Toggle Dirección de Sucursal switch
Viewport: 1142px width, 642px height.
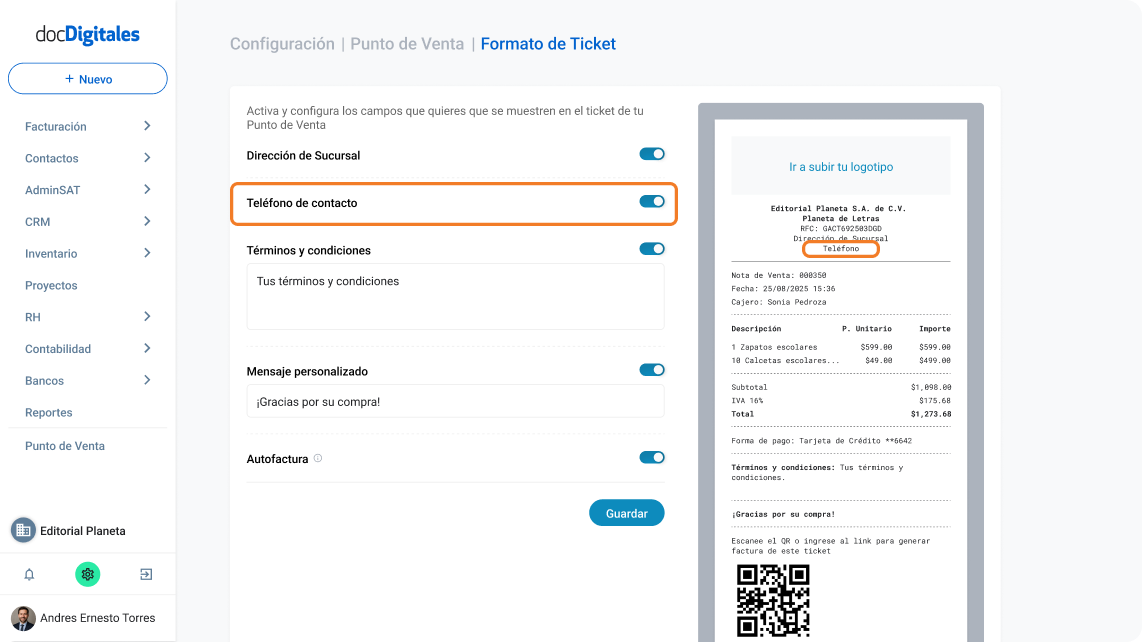pyautogui.click(x=652, y=154)
